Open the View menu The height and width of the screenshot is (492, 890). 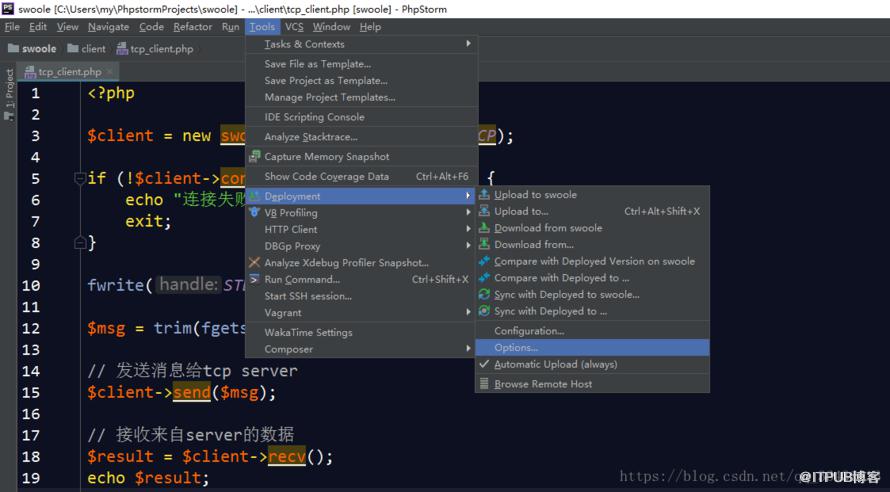tap(68, 27)
